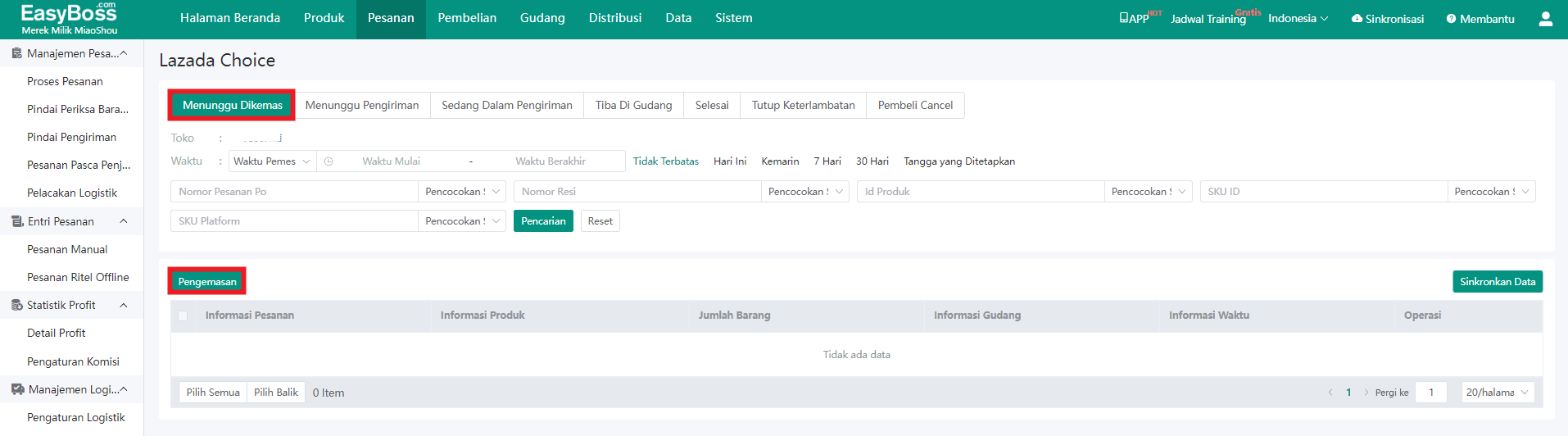Click the clock icon in date range
Image resolution: width=1568 pixels, height=436 pixels.
click(x=329, y=161)
